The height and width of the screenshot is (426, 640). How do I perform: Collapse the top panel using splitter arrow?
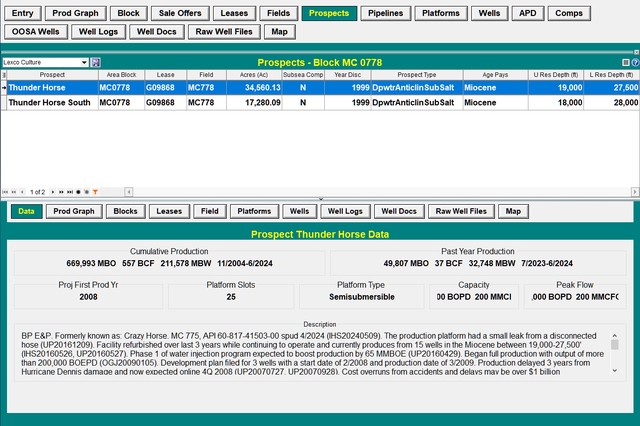[320, 198]
